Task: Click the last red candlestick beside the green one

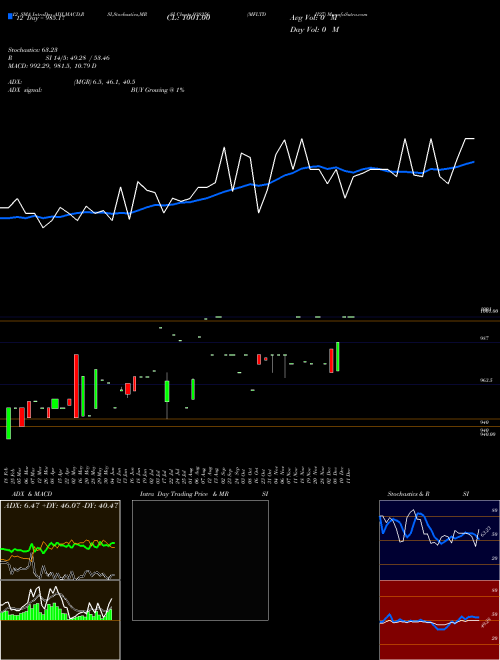Action: point(331,361)
